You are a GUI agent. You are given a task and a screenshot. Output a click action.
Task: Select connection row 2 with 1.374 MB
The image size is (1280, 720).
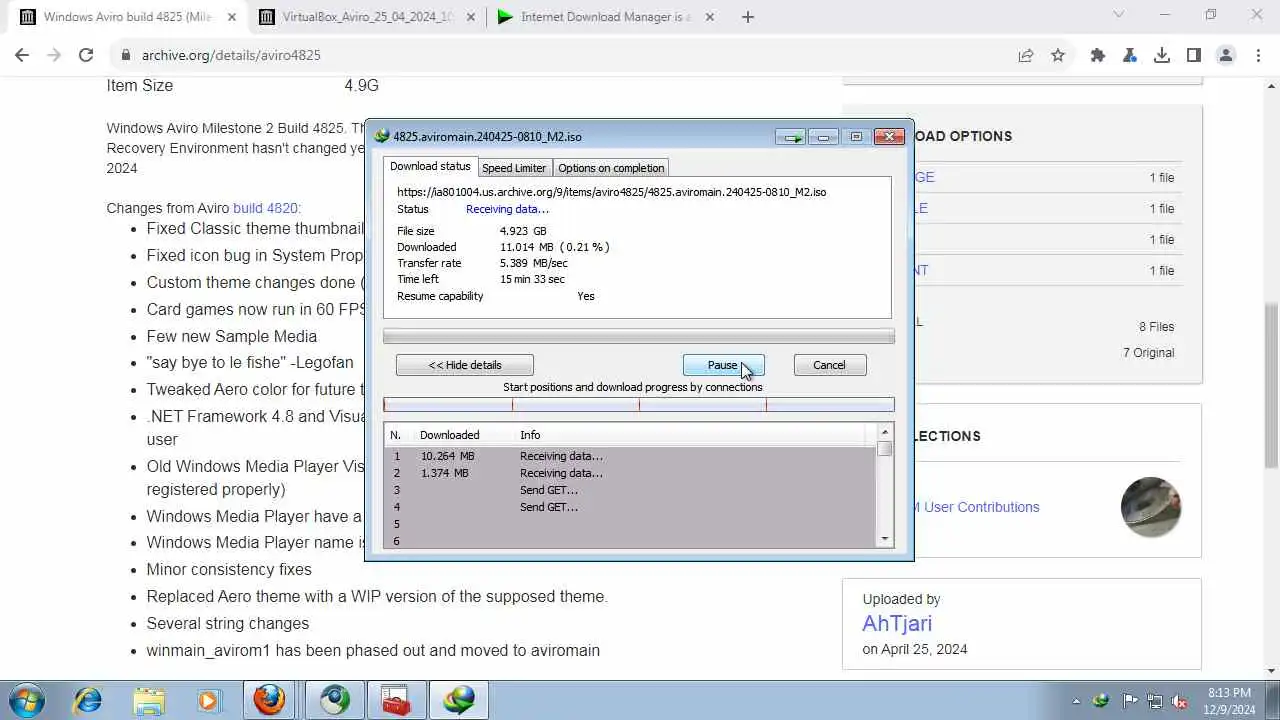(x=630, y=473)
